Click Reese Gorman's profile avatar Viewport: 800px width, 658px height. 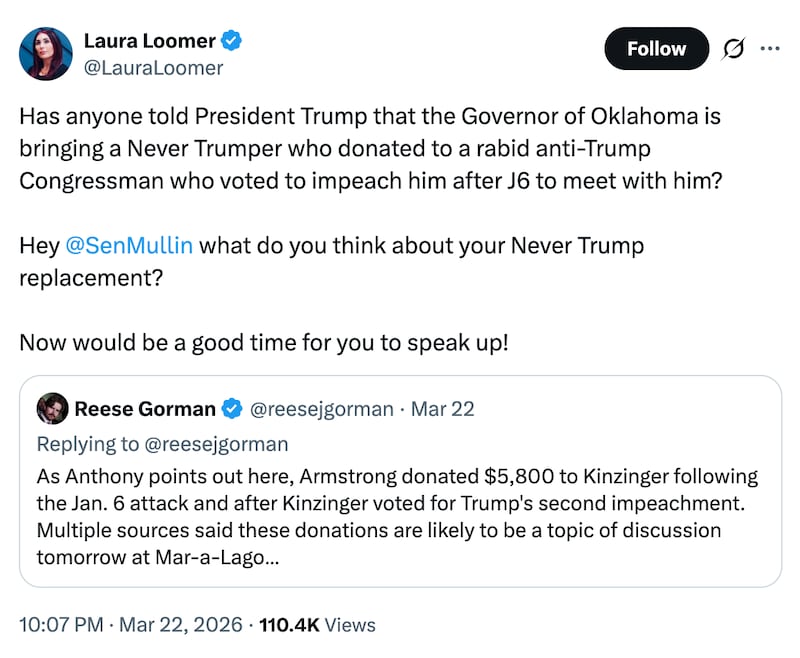coord(50,408)
